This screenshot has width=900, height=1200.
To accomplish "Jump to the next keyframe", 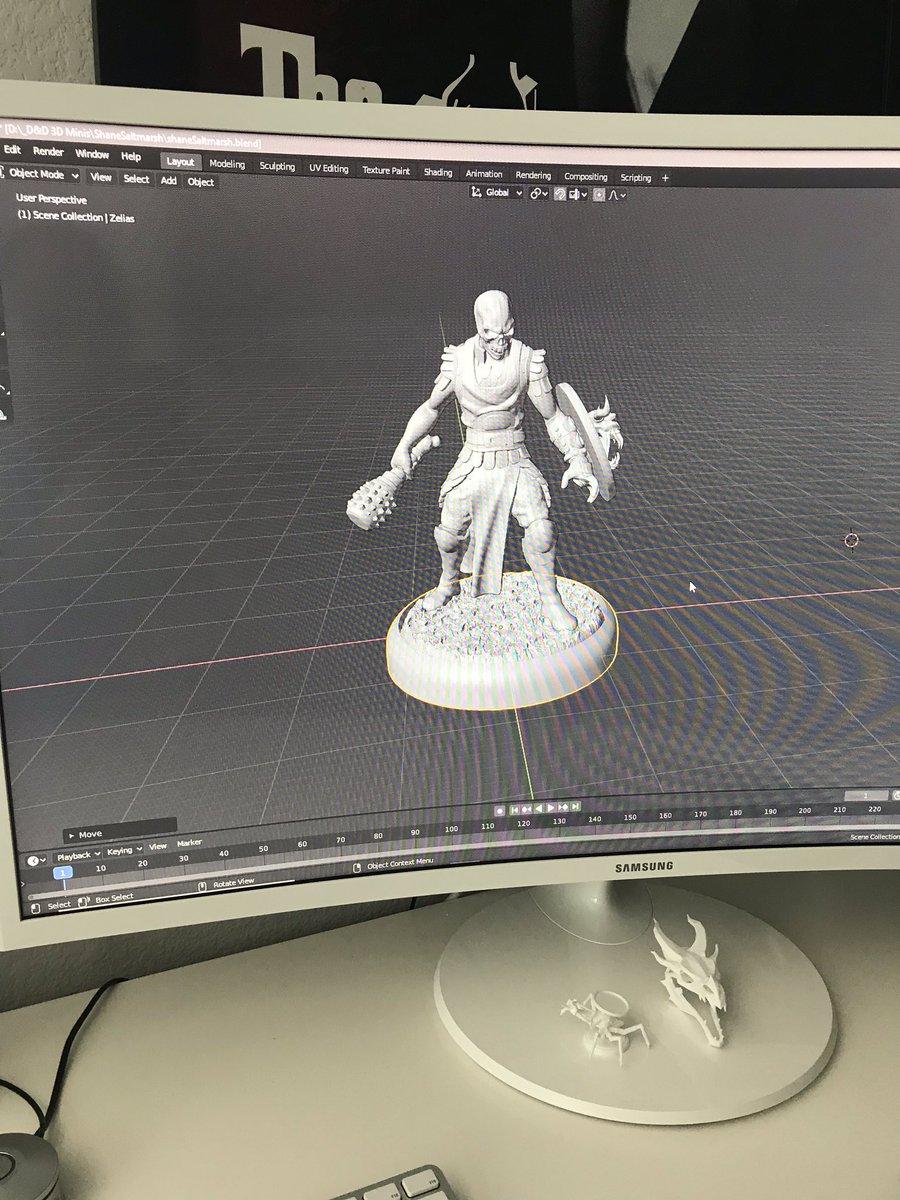I will pos(563,807).
